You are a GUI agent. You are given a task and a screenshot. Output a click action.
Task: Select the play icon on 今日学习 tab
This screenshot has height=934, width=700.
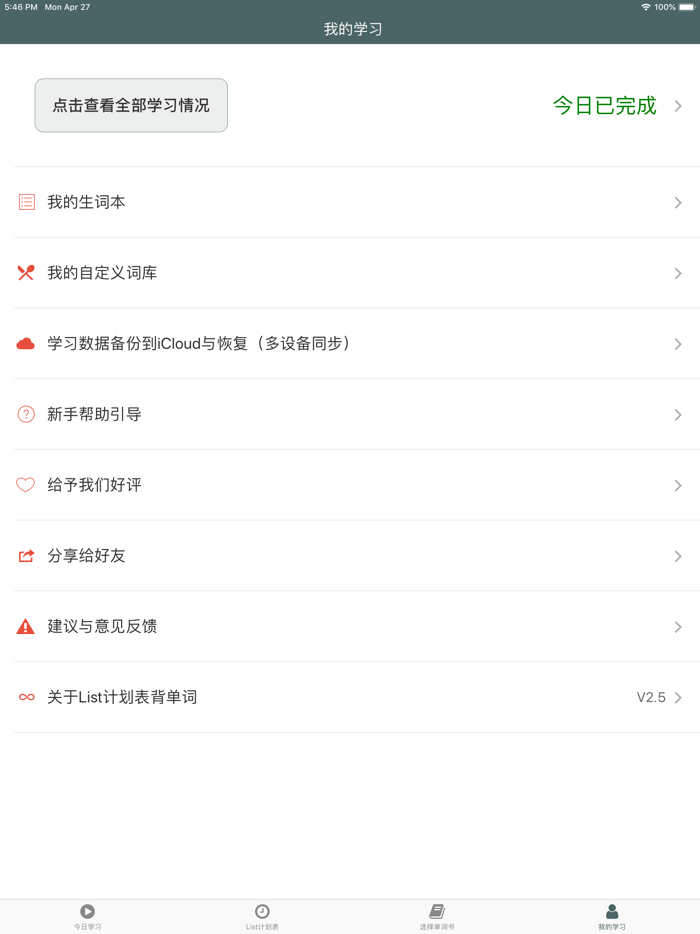(87, 911)
